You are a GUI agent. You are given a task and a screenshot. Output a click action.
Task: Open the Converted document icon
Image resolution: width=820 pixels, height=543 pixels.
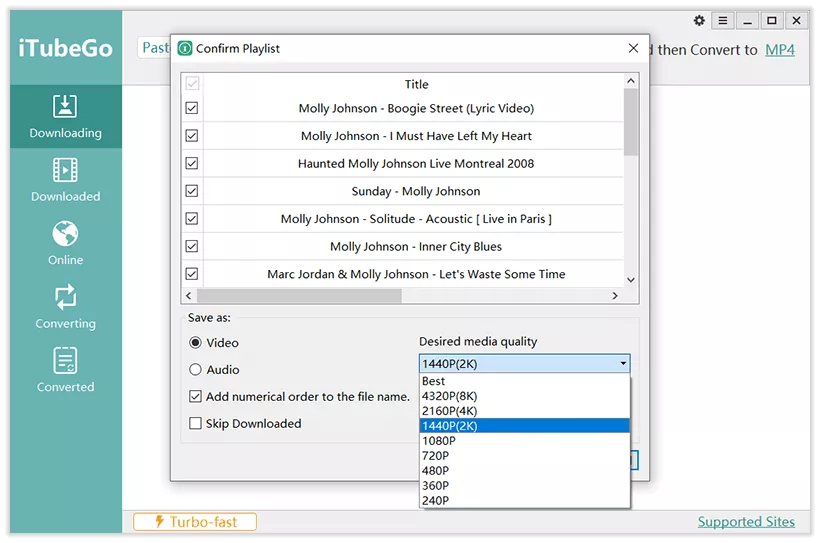[65, 361]
